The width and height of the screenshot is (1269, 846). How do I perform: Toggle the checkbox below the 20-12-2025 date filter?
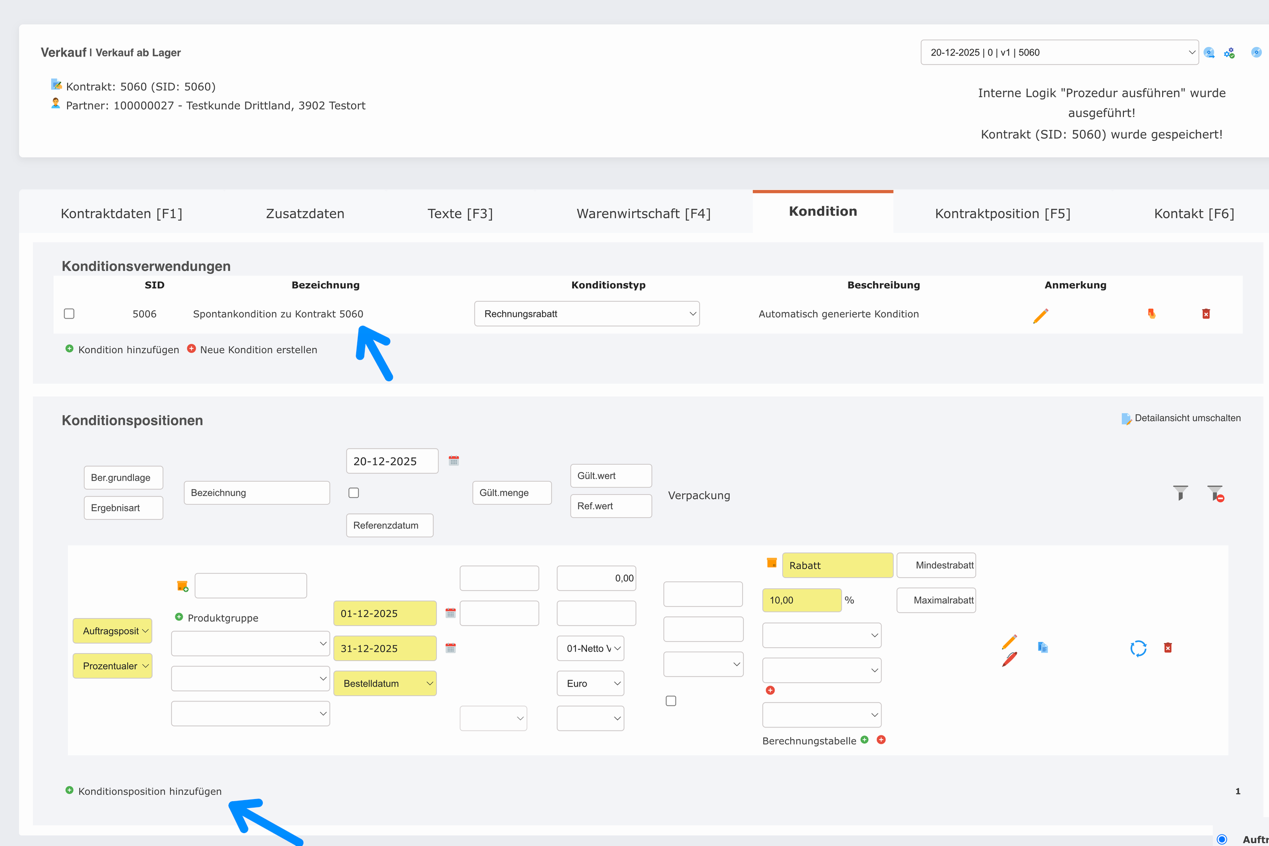pos(354,493)
